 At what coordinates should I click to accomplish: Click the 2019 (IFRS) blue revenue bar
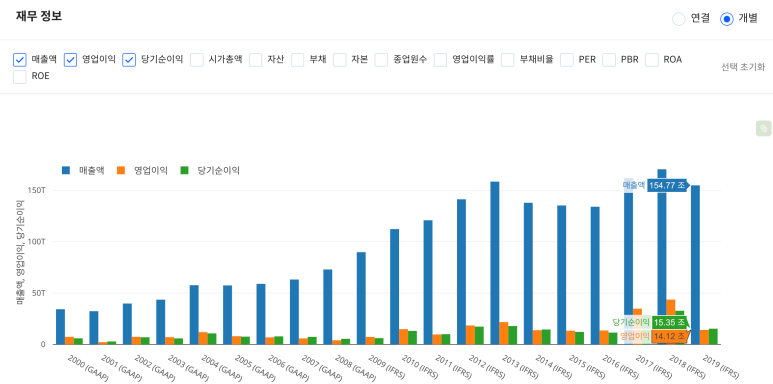[x=695, y=265]
